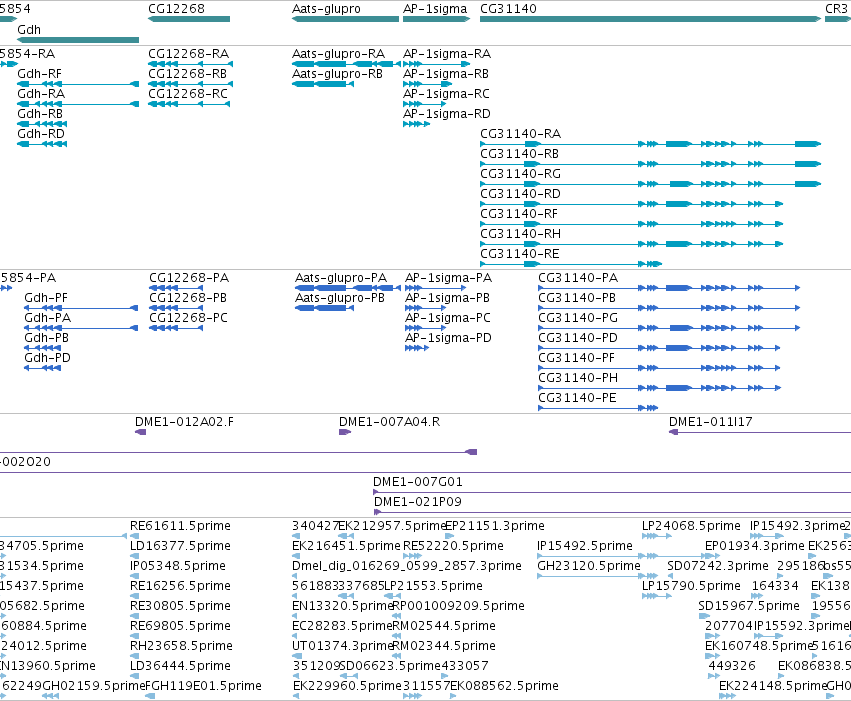Select AP-1sigma-RA transcript label
The image size is (851, 701).
point(447,54)
